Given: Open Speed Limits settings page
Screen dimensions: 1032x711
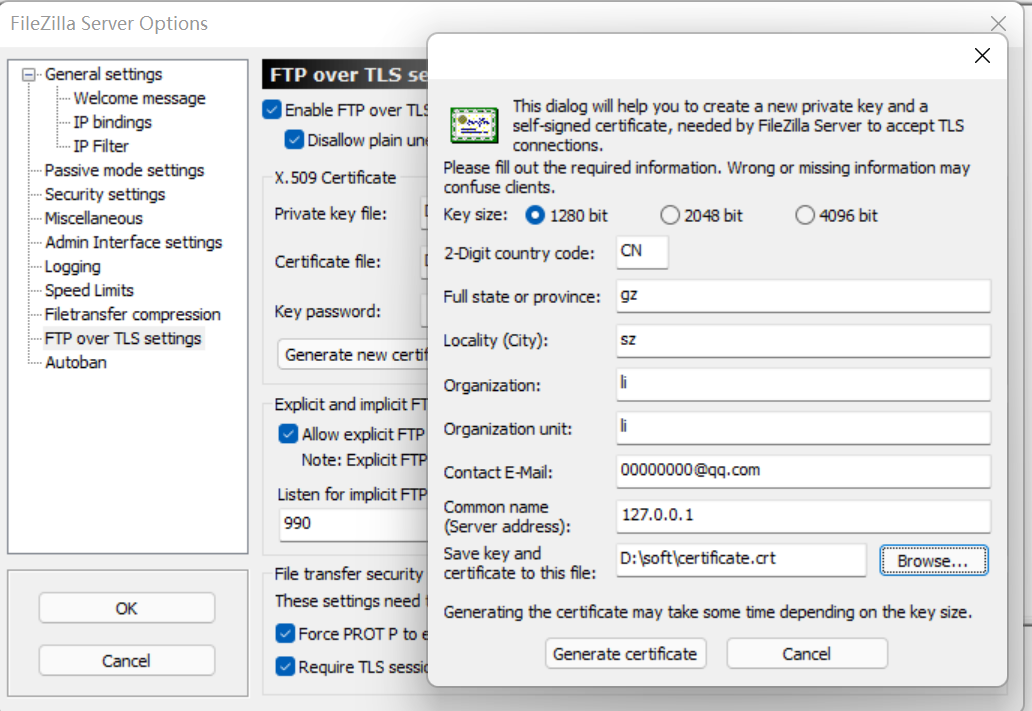Looking at the screenshot, I should pyautogui.click(x=89, y=290).
